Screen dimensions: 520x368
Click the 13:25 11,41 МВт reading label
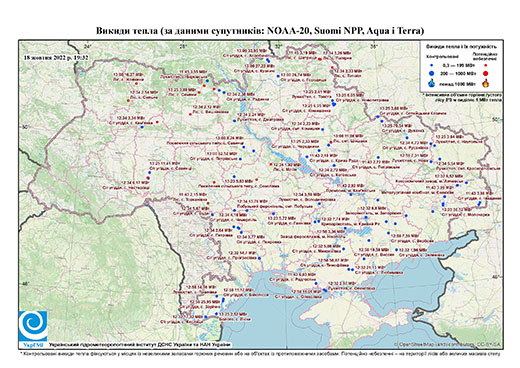click(x=165, y=164)
